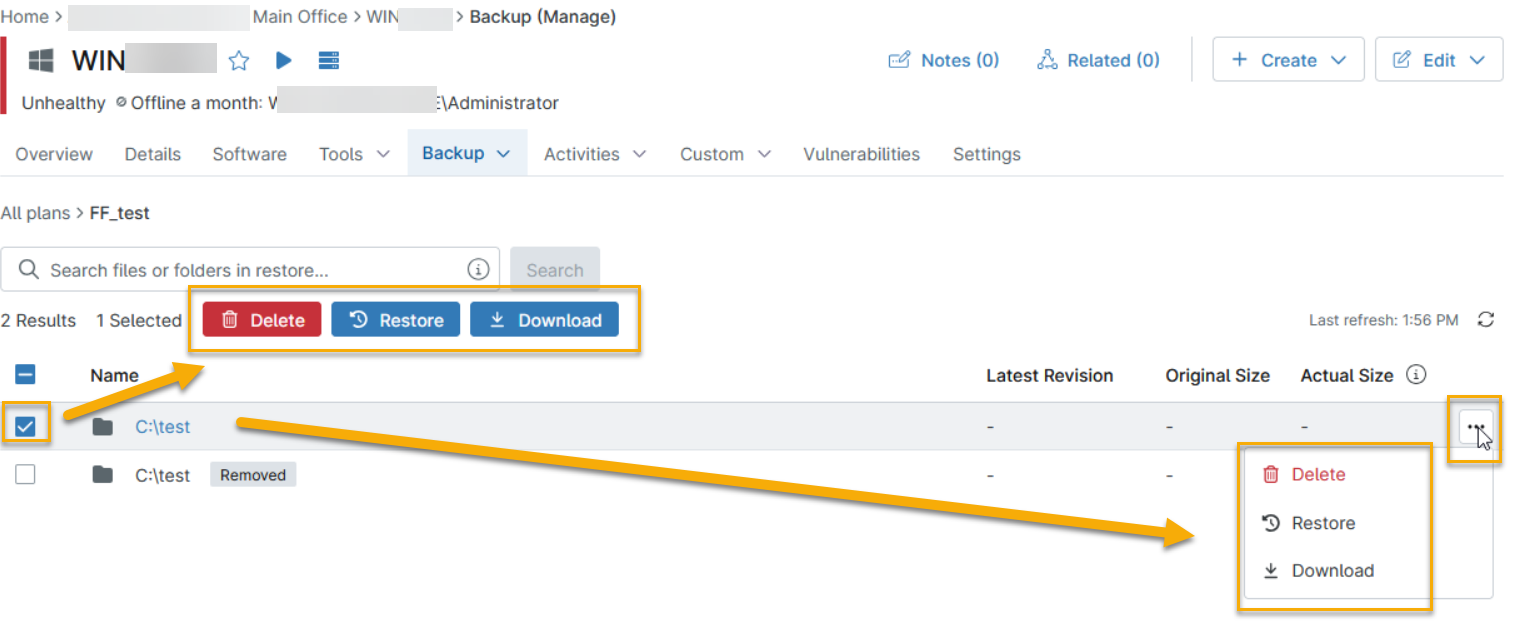This screenshot has width=1526, height=628.
Task: Expand the Edit dropdown button
Action: 1438,60
